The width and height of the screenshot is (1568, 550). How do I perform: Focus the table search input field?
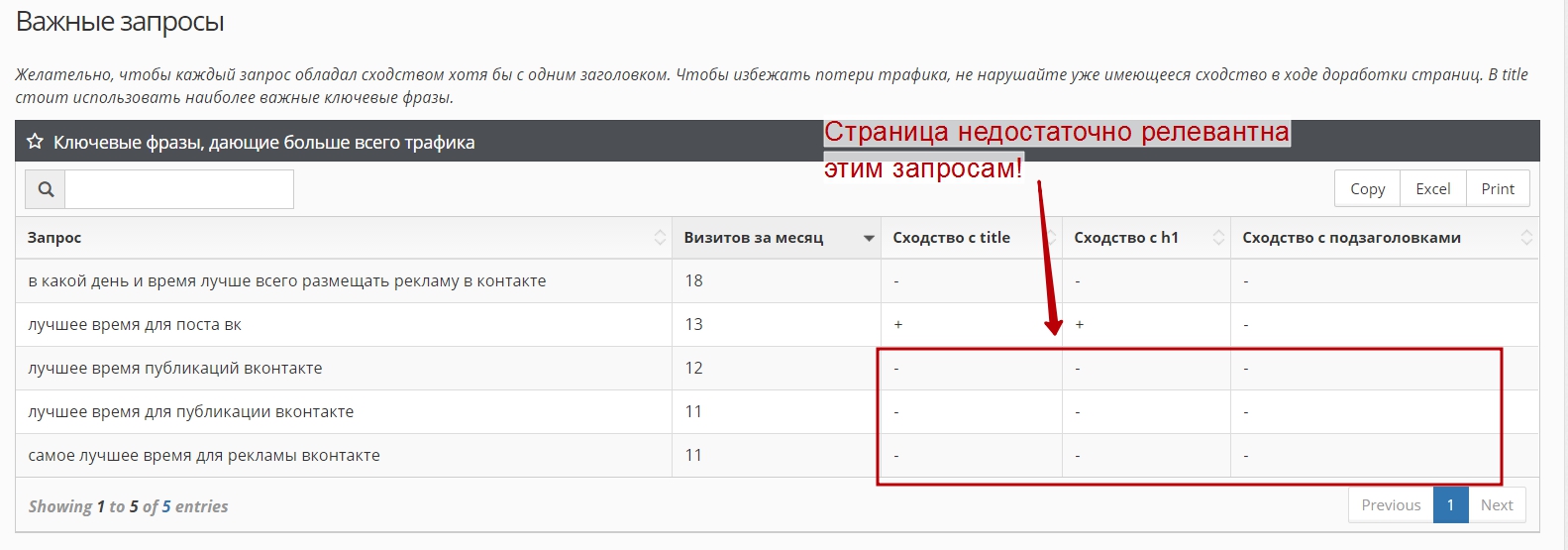coord(179,189)
